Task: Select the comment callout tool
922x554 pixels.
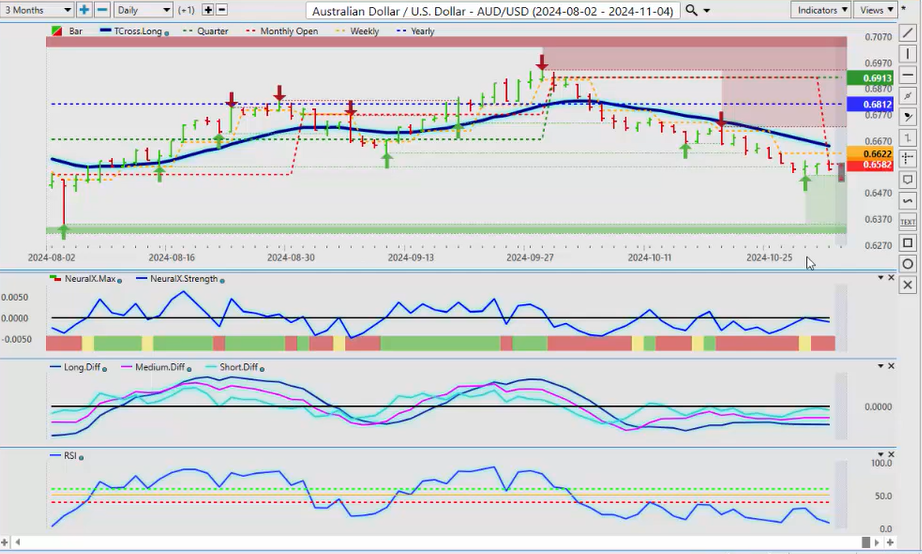Action: (907, 180)
